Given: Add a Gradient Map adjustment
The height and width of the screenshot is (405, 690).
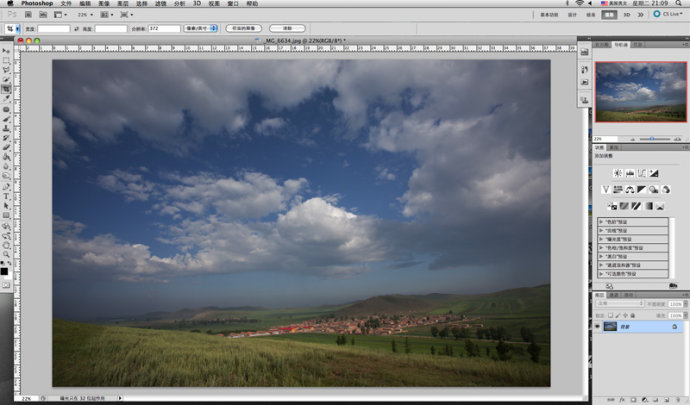Looking at the screenshot, I should coord(649,206).
